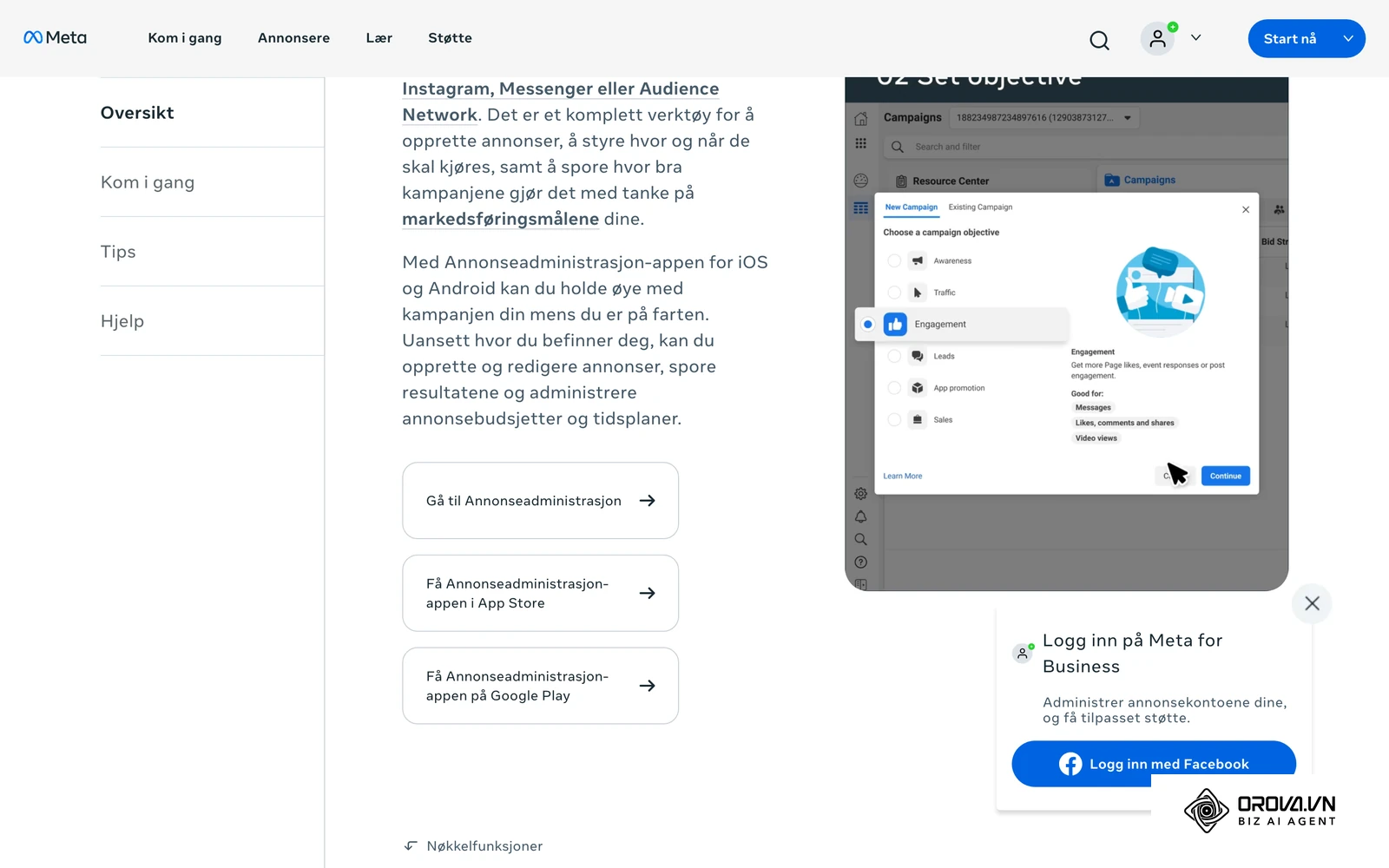Click the home icon in Ads Manager sidebar
The image size is (1389, 868).
click(861, 119)
